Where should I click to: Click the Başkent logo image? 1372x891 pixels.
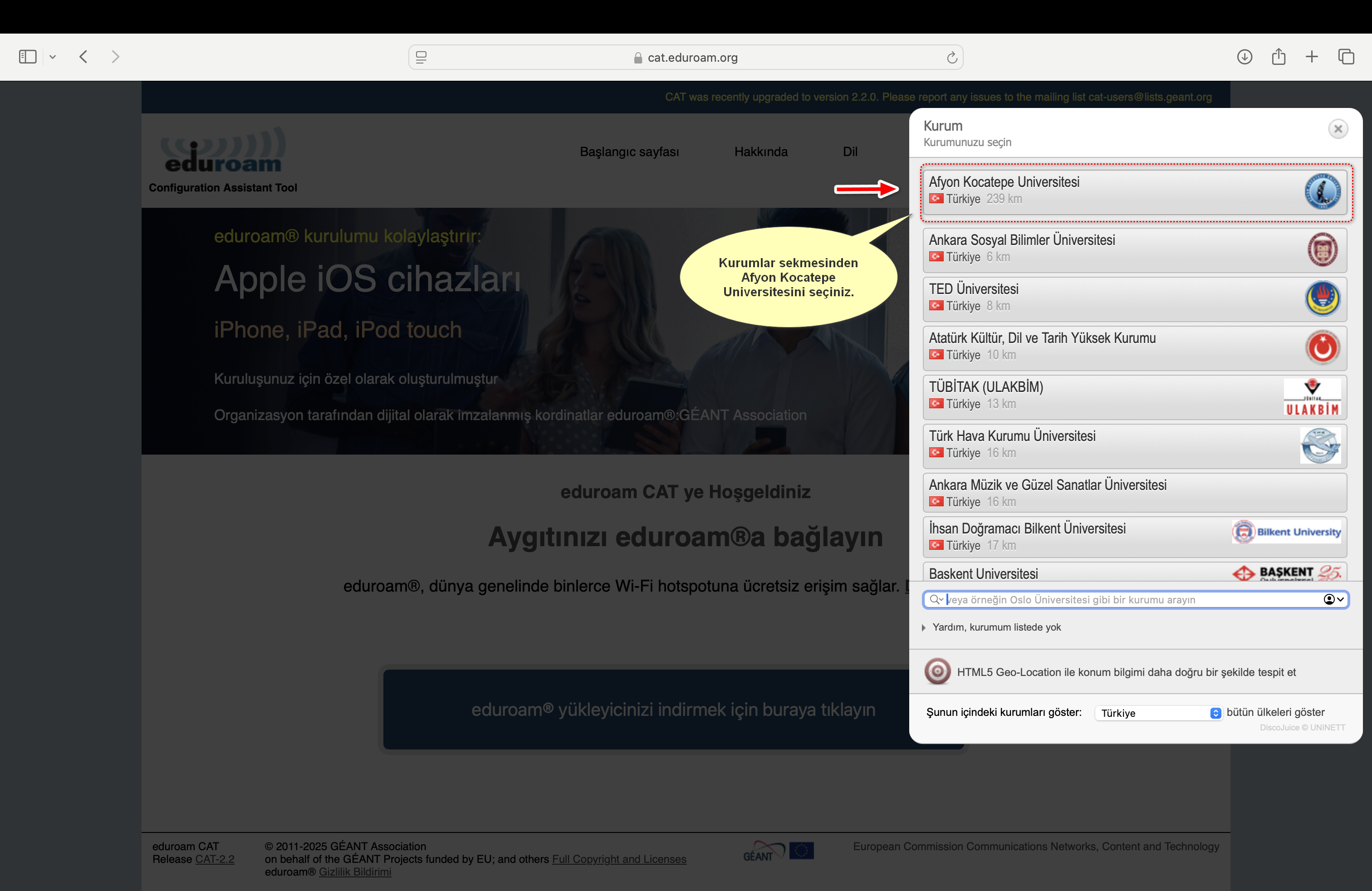(x=1286, y=573)
